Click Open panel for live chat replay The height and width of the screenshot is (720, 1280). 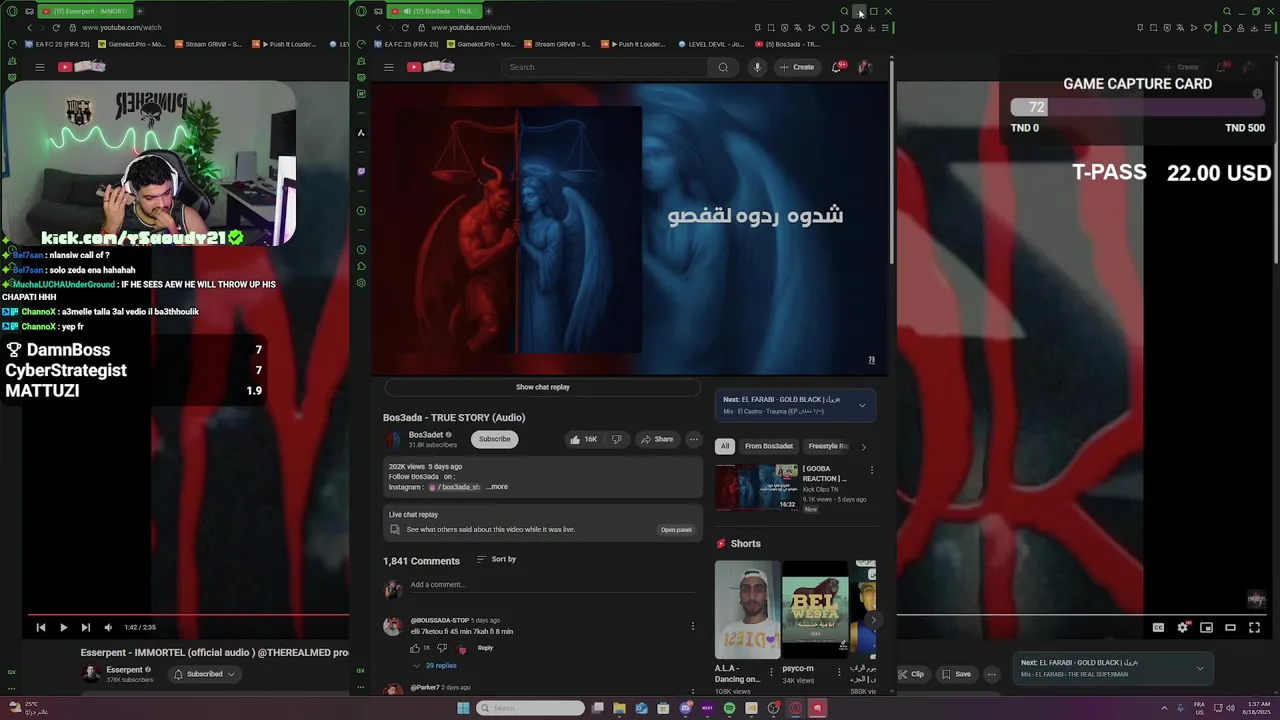pos(676,530)
